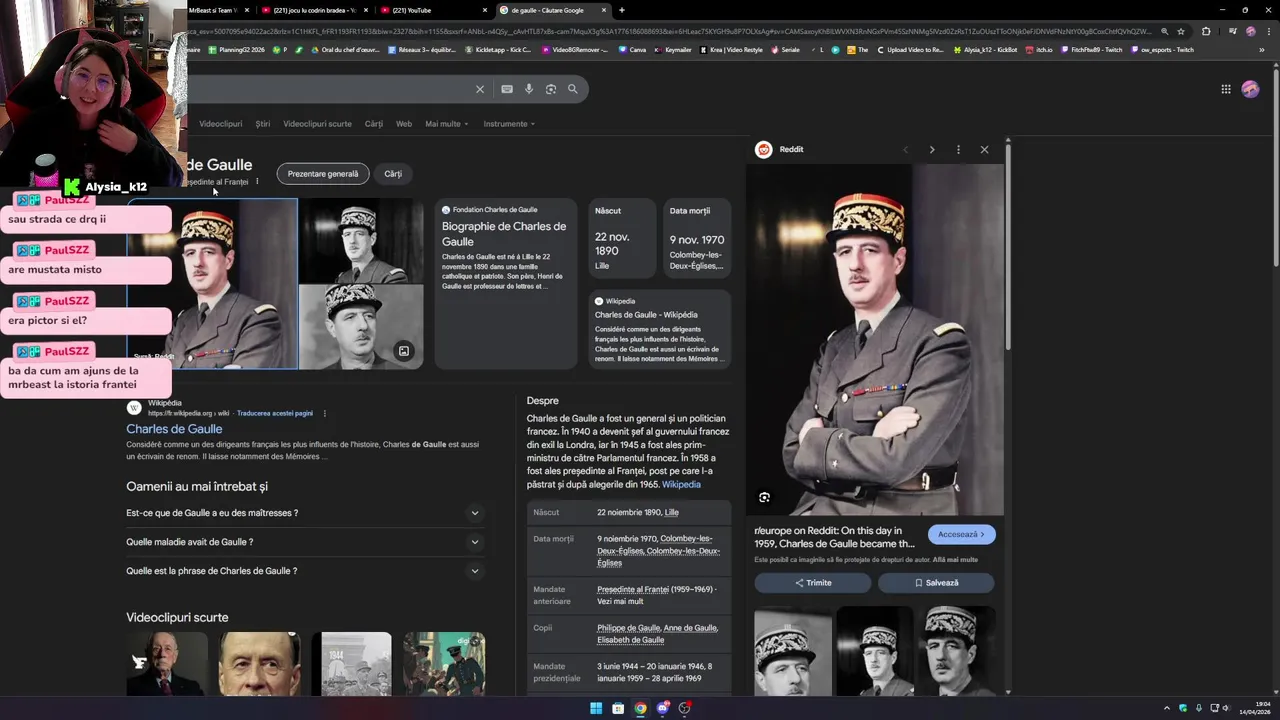
Task: Show hidden system tray icons
Action: click(1166, 708)
